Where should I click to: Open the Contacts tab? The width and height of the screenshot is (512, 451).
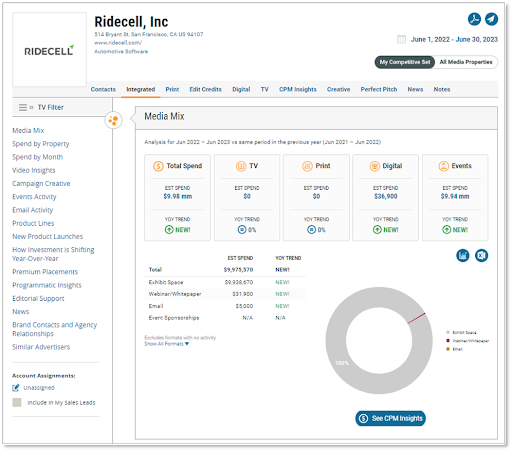pos(103,89)
